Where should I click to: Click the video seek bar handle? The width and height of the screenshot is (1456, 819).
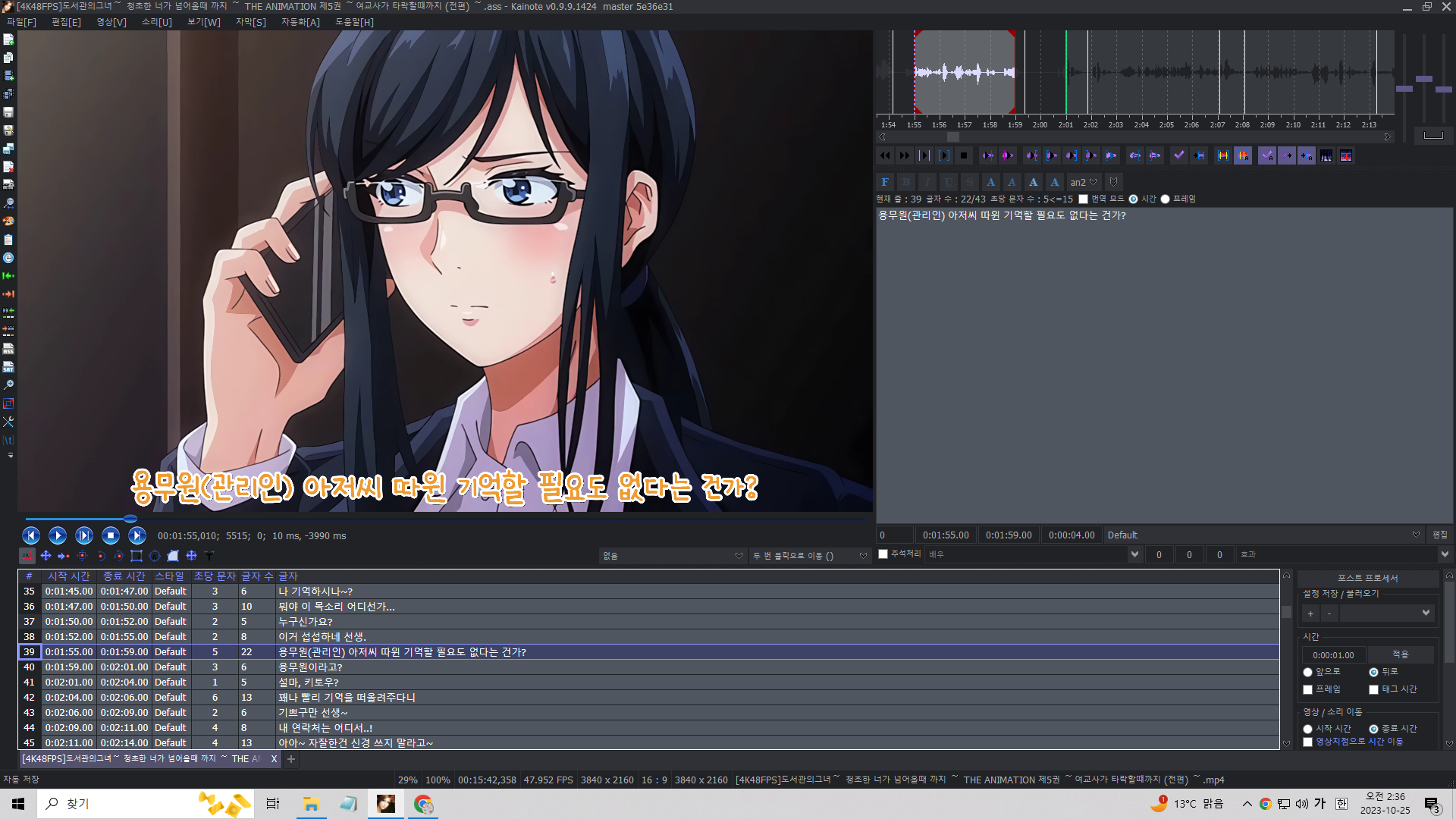click(130, 519)
